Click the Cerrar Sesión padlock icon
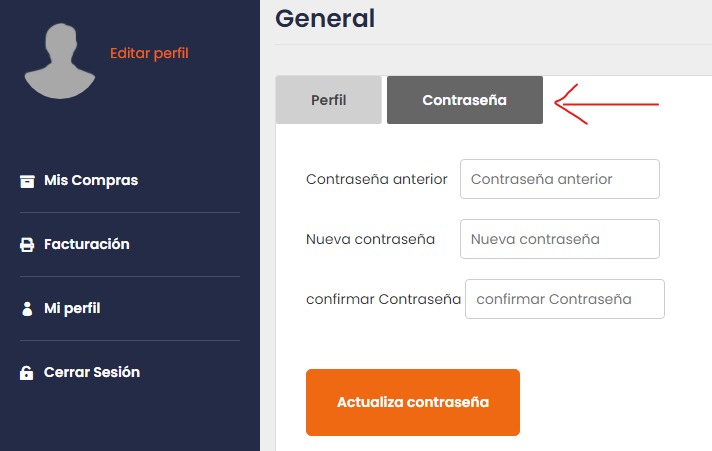Image resolution: width=712 pixels, height=451 pixels. tap(27, 373)
